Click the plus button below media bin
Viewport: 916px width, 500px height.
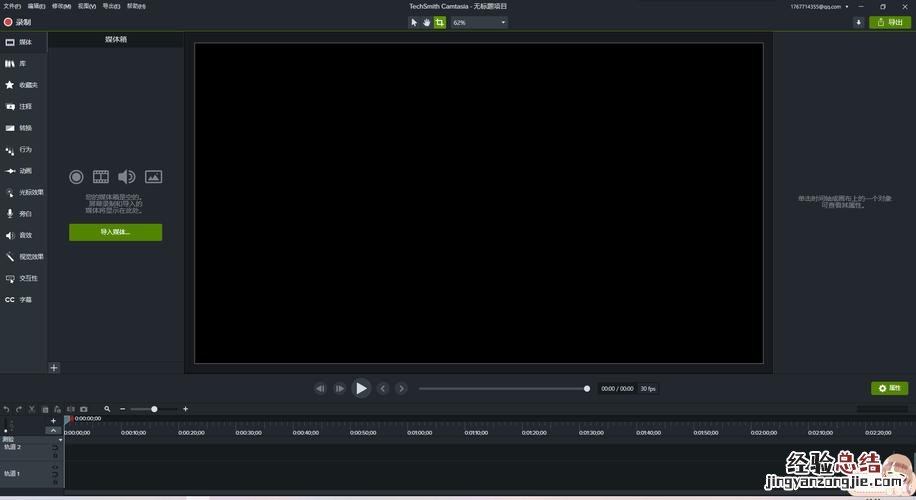click(54, 367)
